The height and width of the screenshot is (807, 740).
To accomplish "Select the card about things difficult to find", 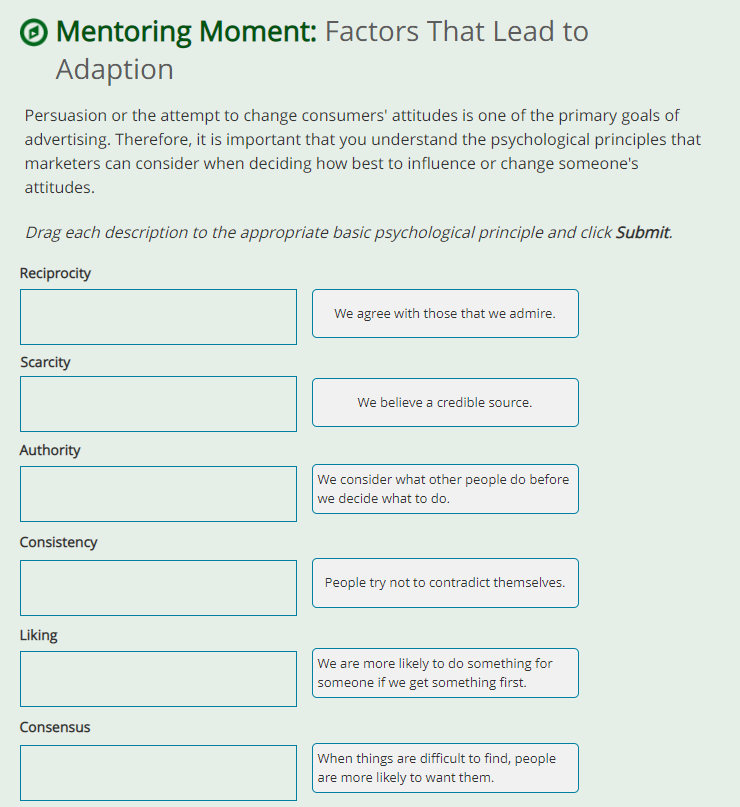I will point(445,767).
